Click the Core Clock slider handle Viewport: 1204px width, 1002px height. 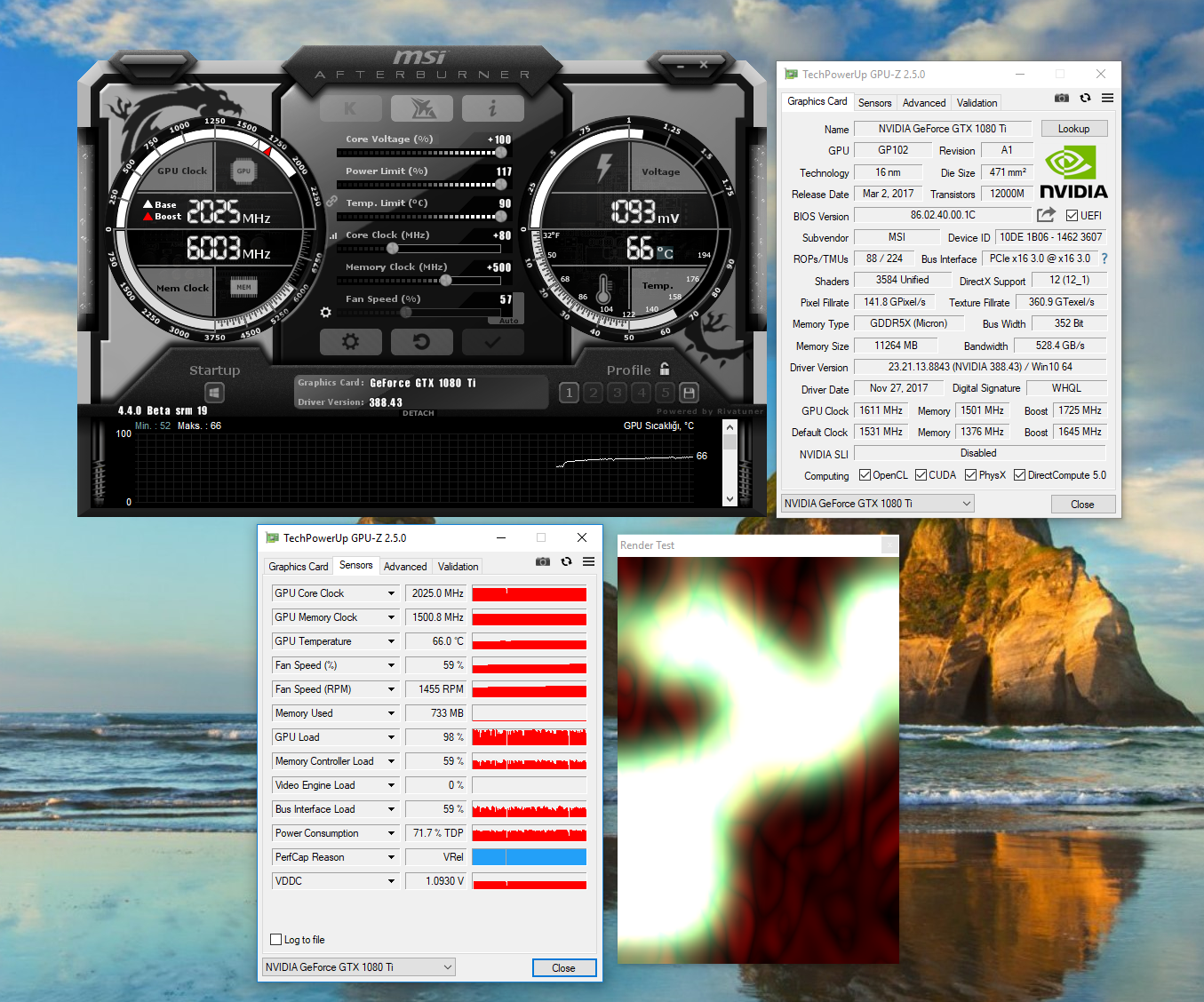coord(393,249)
